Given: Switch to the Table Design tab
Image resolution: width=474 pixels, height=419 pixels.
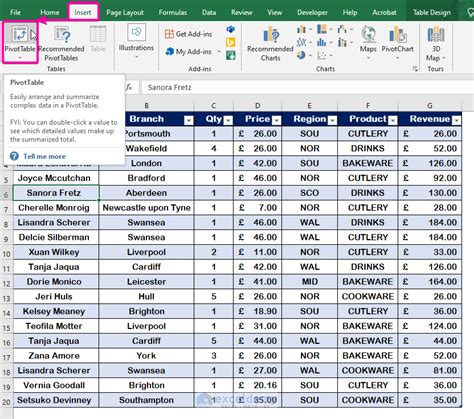Looking at the screenshot, I should point(432,12).
